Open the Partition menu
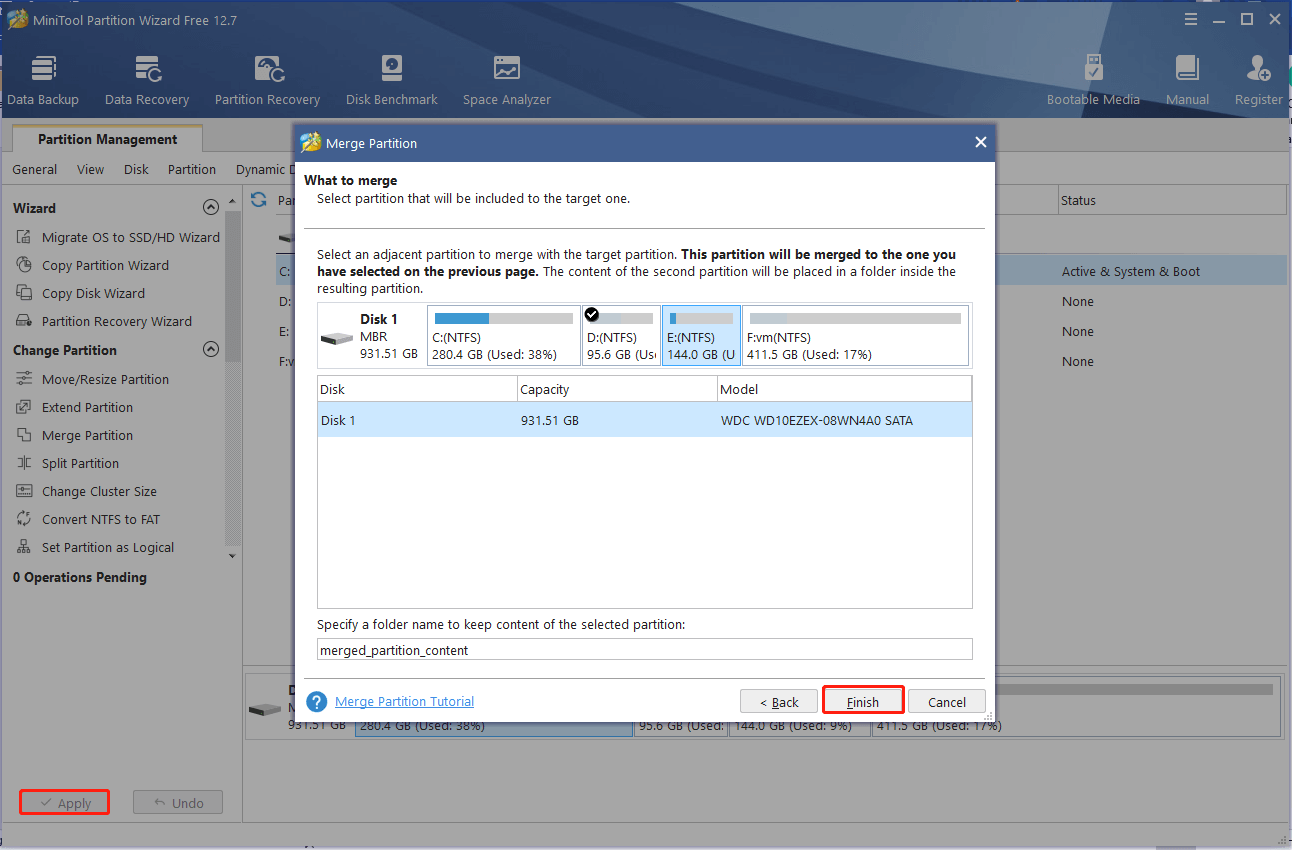This screenshot has height=850, width=1292. coord(192,169)
